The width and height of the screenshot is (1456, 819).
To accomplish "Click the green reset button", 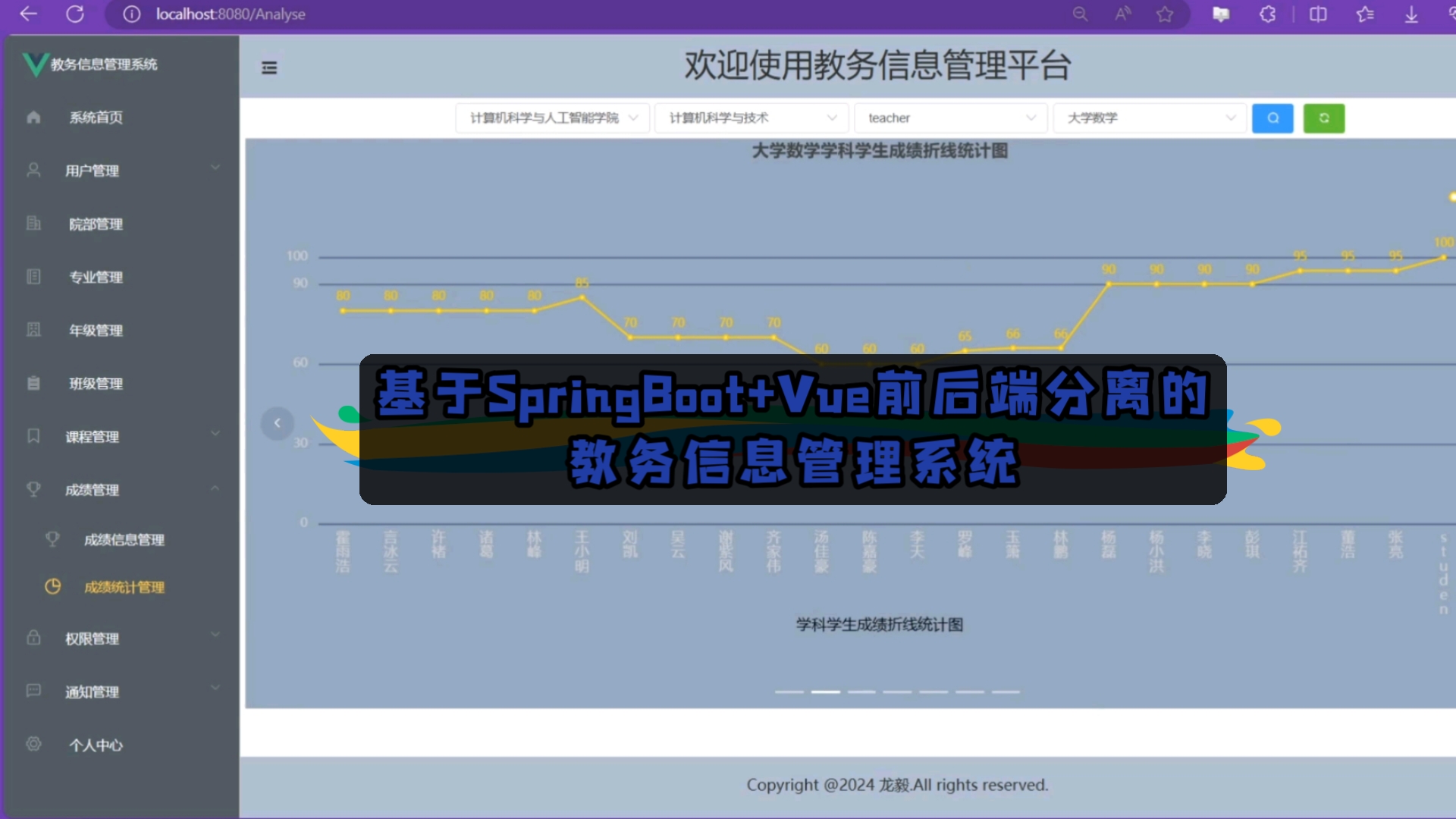I will pyautogui.click(x=1323, y=117).
